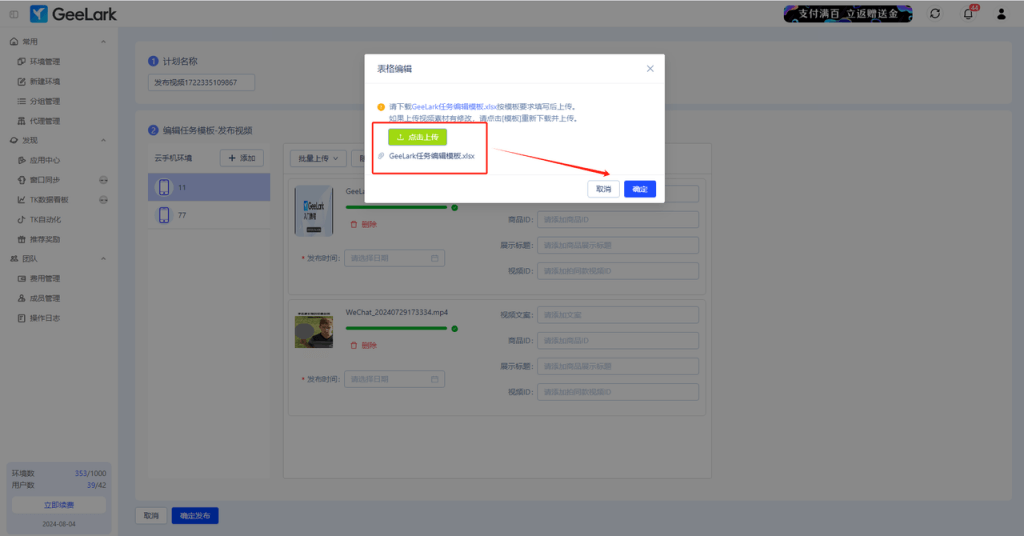Open the 批量上传 dropdown
Image resolution: width=1024 pixels, height=536 pixels.
click(x=317, y=158)
